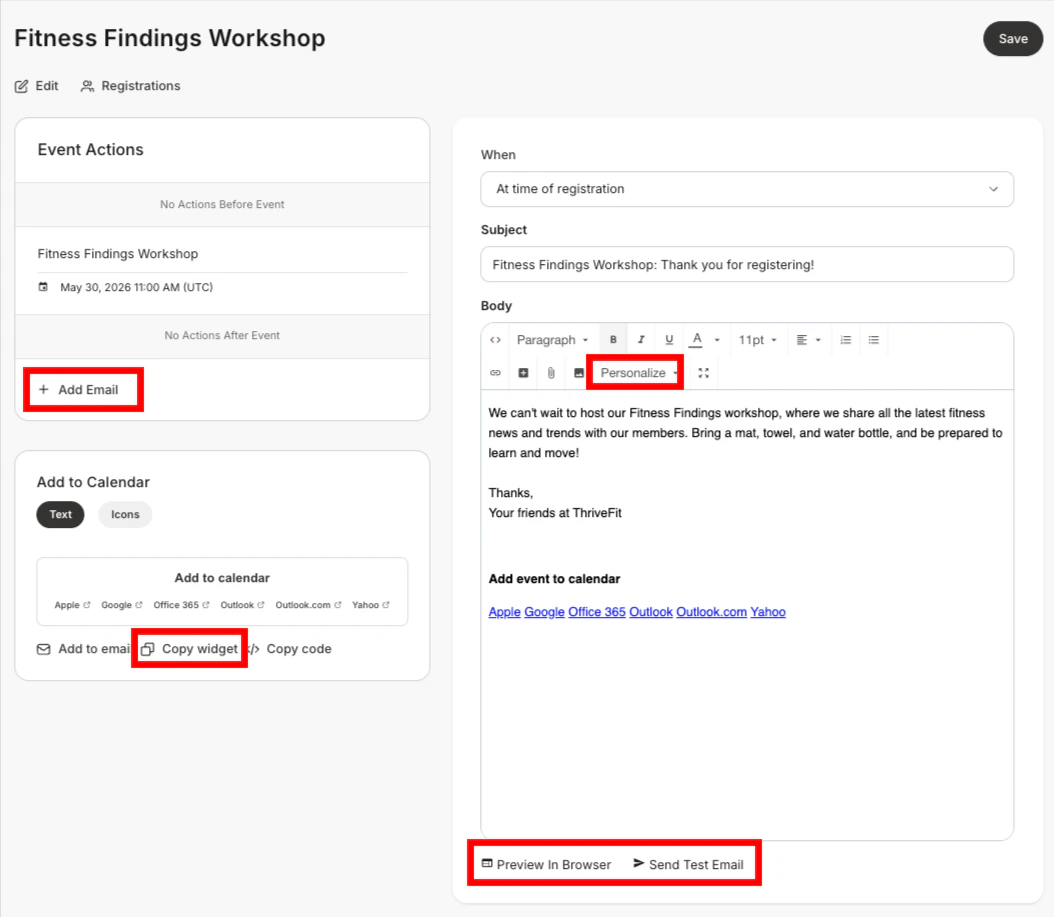1054x917 pixels.
Task: Click "No Actions After Event" text
Action: tap(222, 335)
